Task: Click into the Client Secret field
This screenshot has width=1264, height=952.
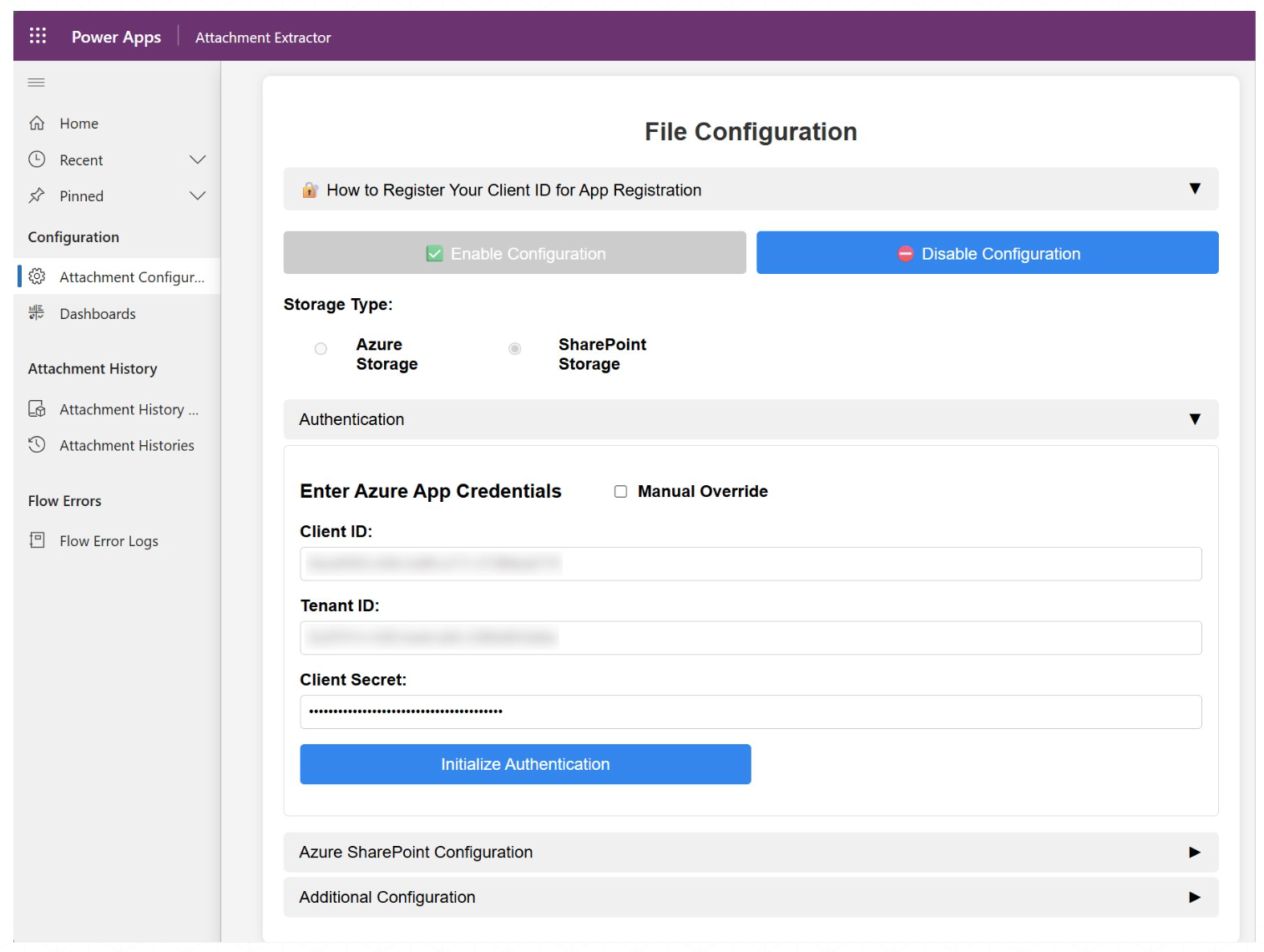Action: 750,712
